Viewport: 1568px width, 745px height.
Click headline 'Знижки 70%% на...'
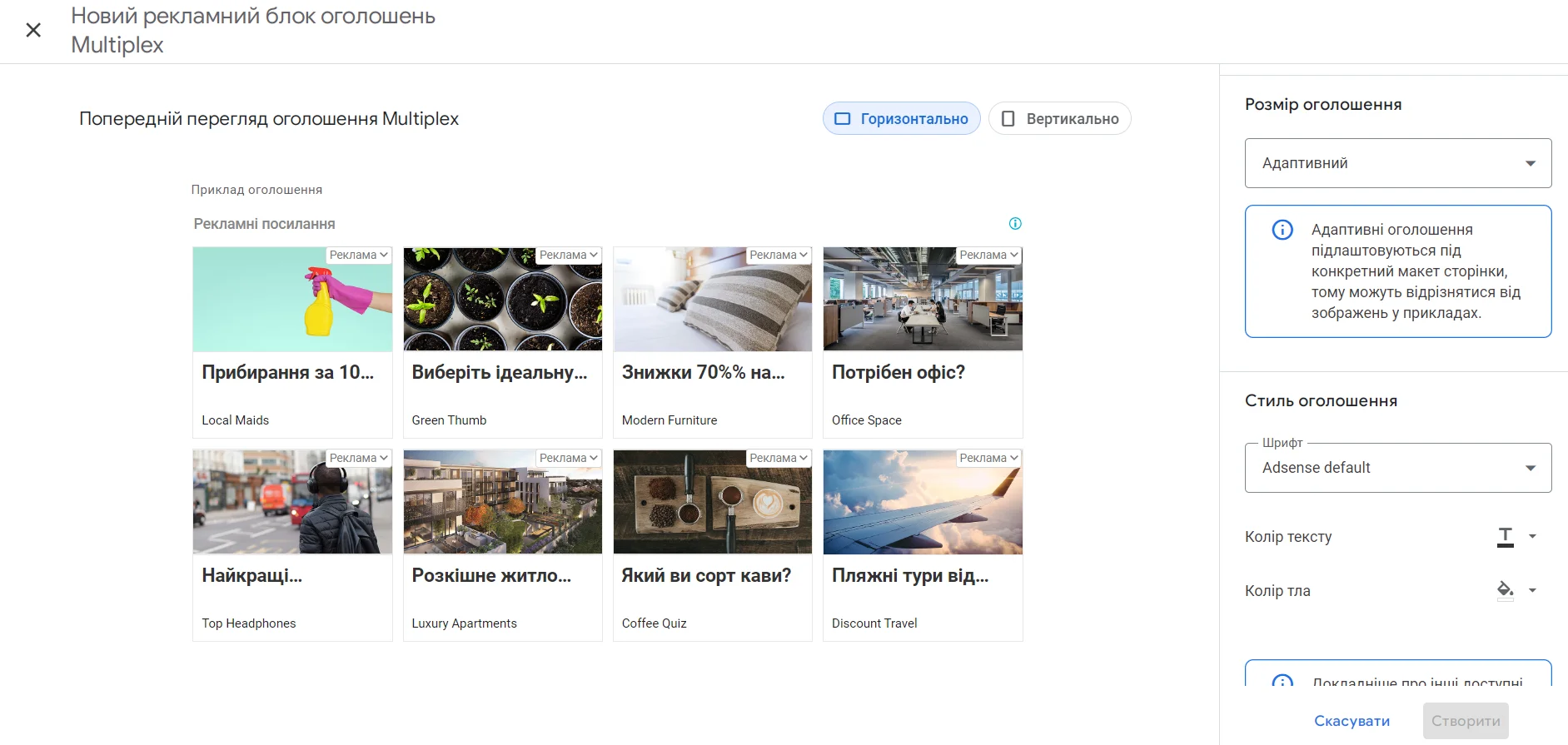click(703, 373)
